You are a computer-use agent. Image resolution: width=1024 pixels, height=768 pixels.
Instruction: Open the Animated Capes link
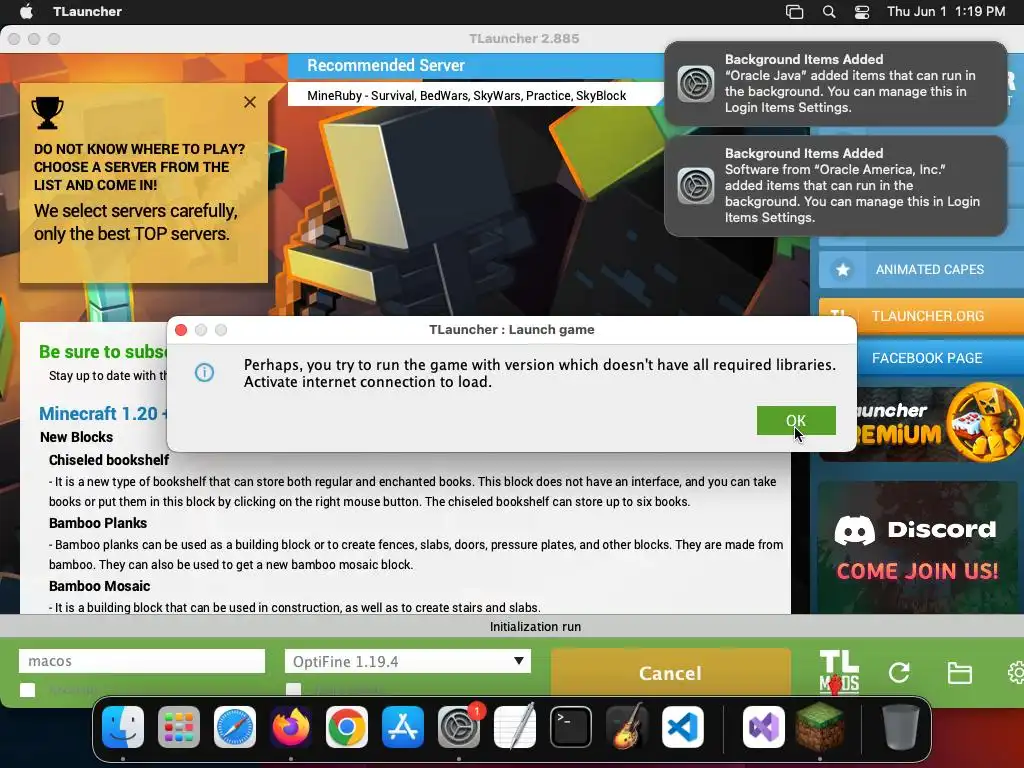929,270
